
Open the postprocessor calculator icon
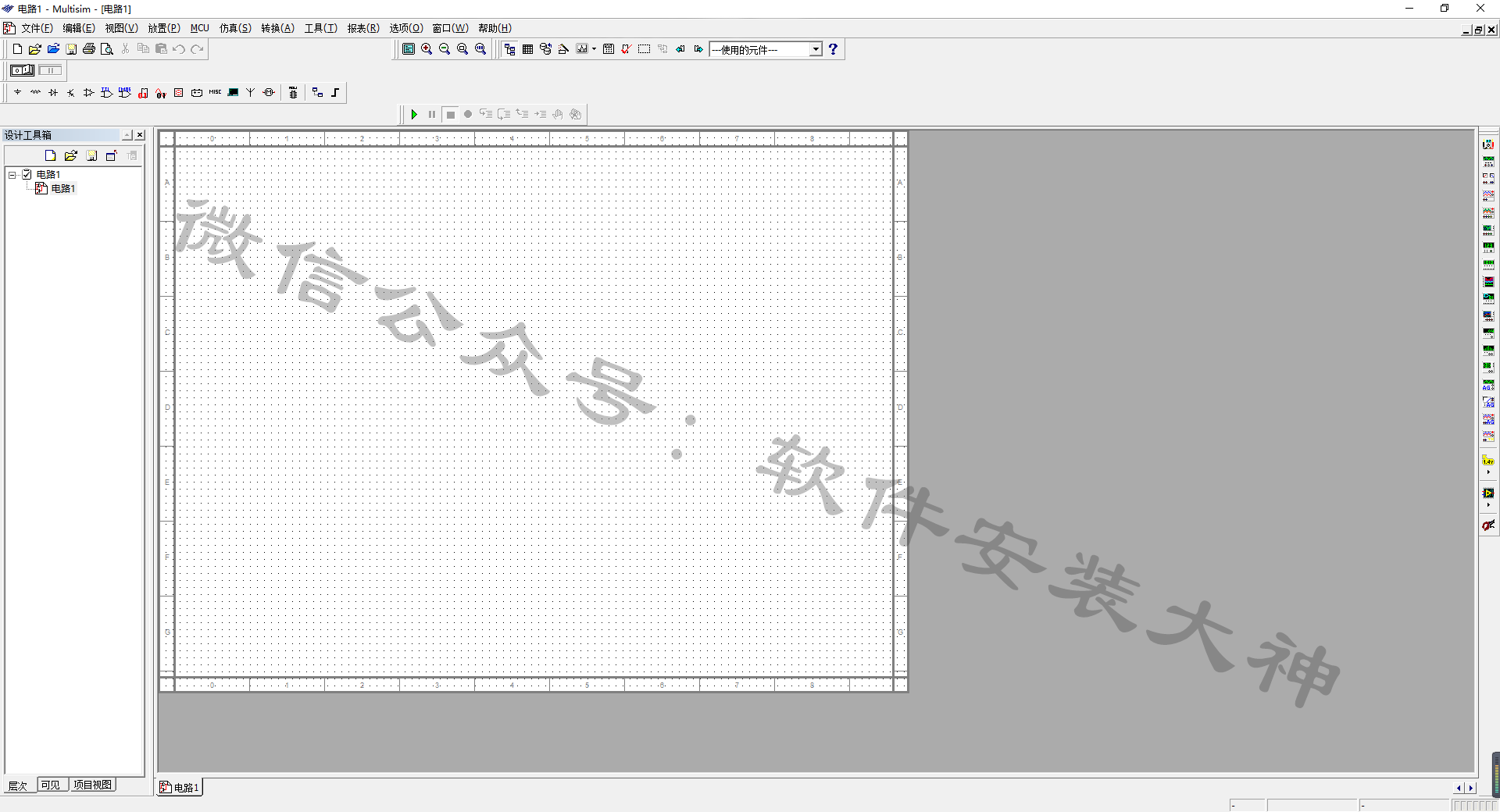point(609,49)
